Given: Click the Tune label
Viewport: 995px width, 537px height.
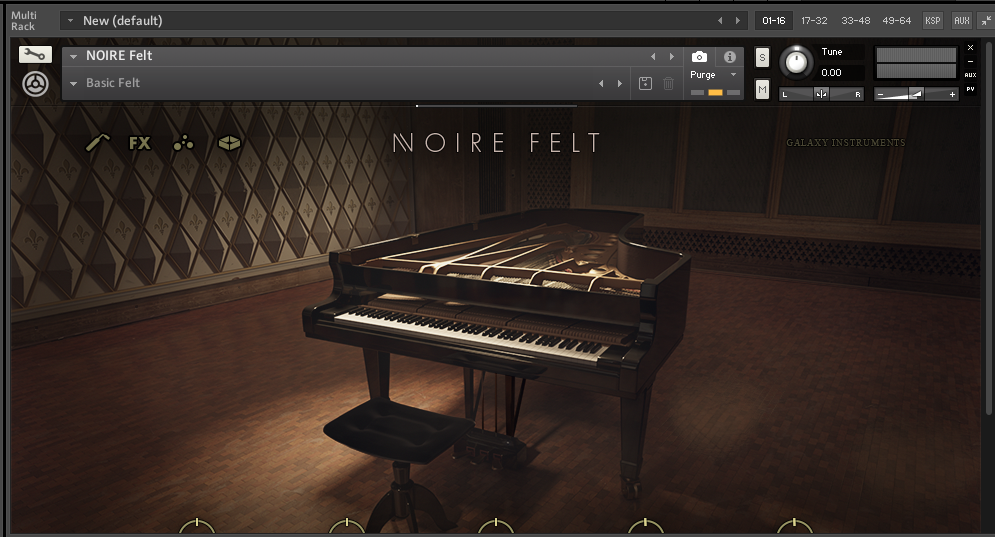Looking at the screenshot, I should 831,52.
